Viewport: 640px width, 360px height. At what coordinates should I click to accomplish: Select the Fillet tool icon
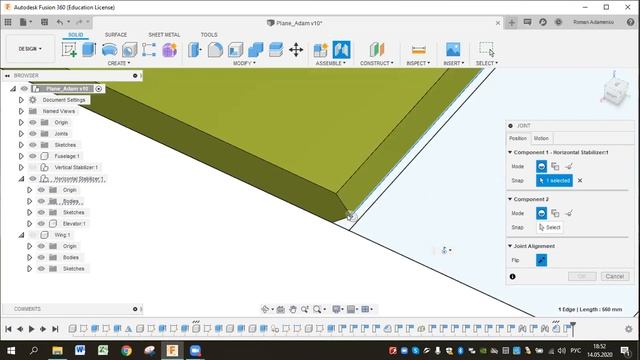coord(215,50)
